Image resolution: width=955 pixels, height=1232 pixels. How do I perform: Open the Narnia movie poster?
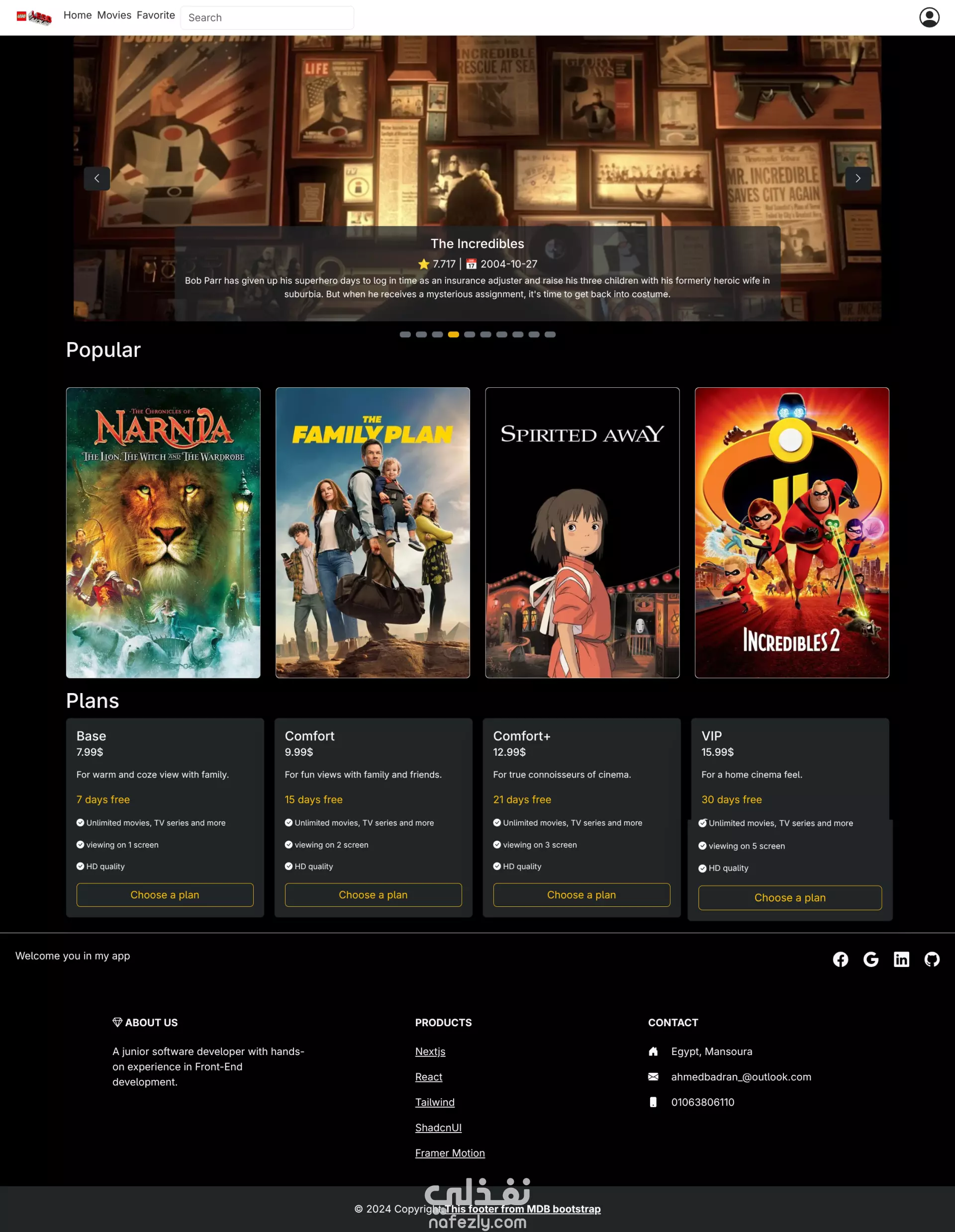163,532
